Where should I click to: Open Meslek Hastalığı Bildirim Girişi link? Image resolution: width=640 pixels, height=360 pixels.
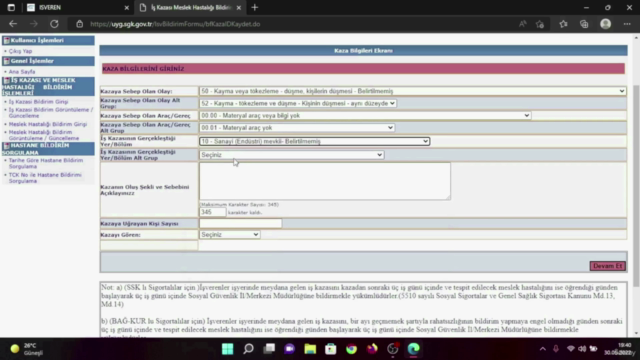click(48, 124)
